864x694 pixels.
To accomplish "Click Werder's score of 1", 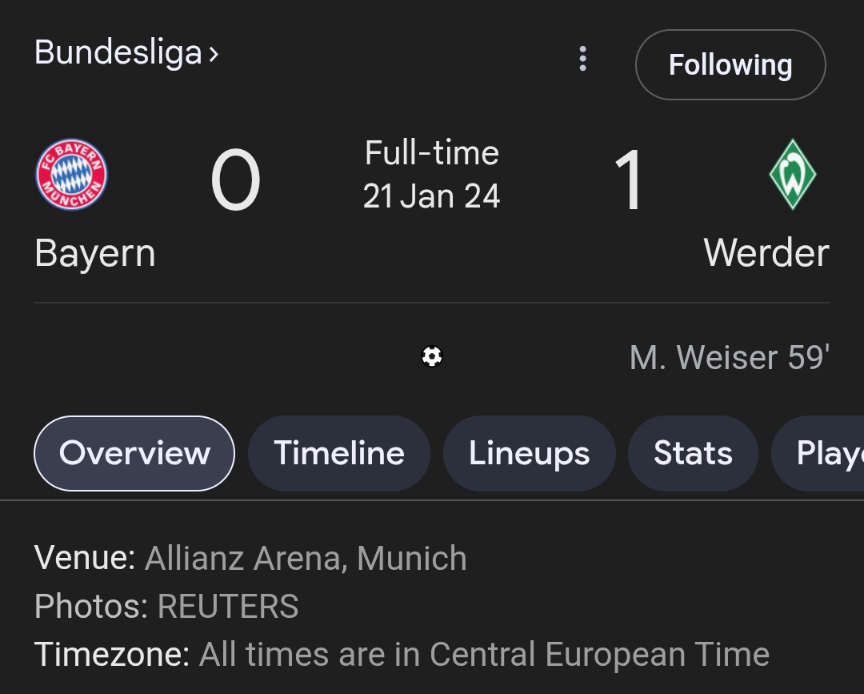I will (x=628, y=181).
